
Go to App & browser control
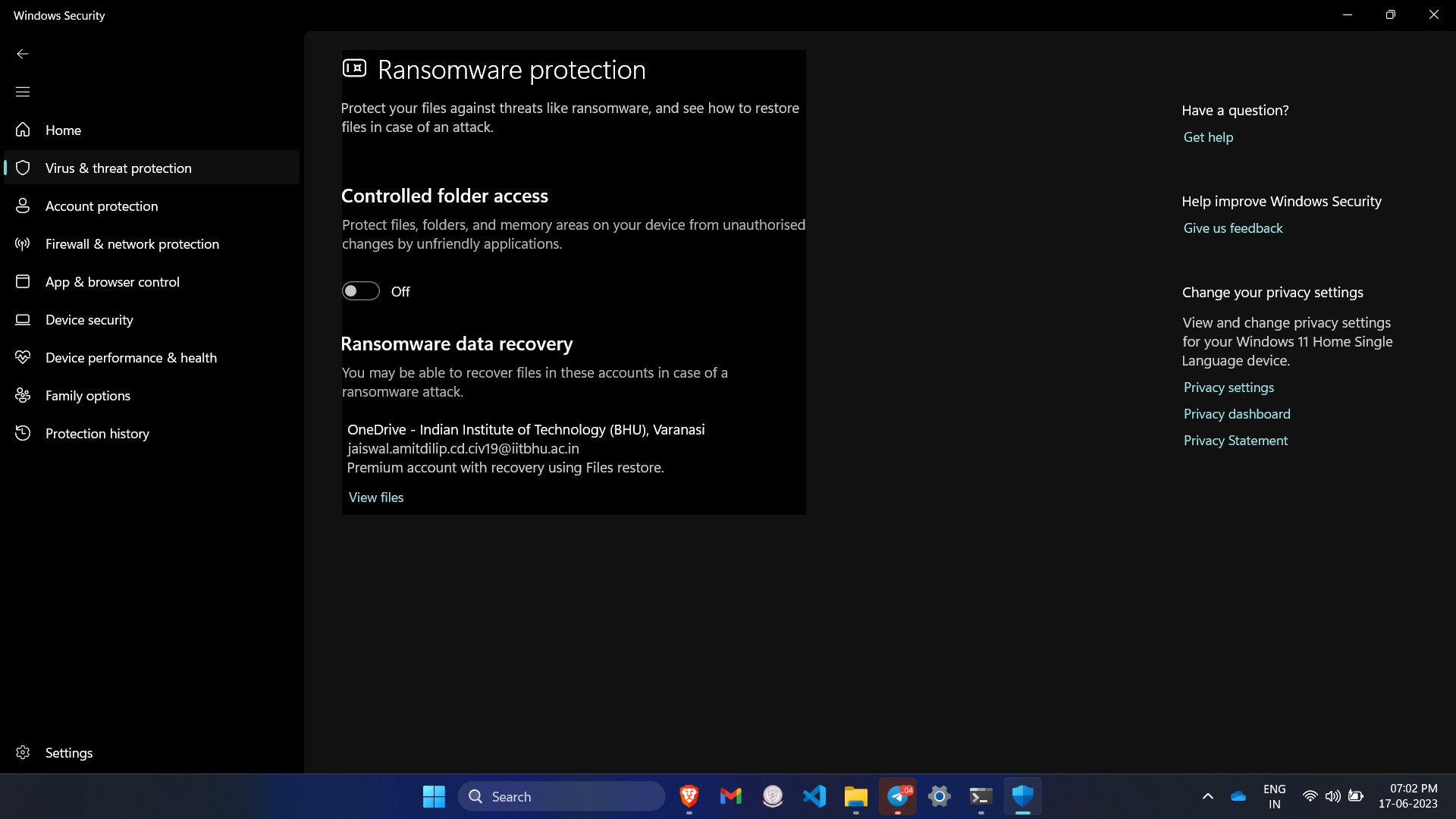coord(112,282)
